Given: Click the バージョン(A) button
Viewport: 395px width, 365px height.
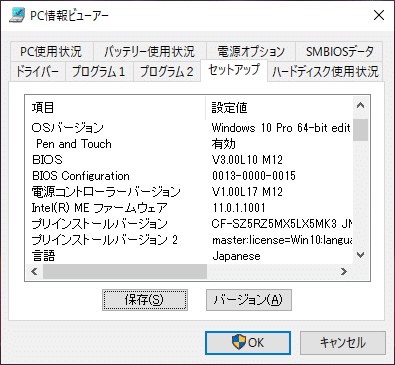Looking at the screenshot, I should (x=249, y=300).
